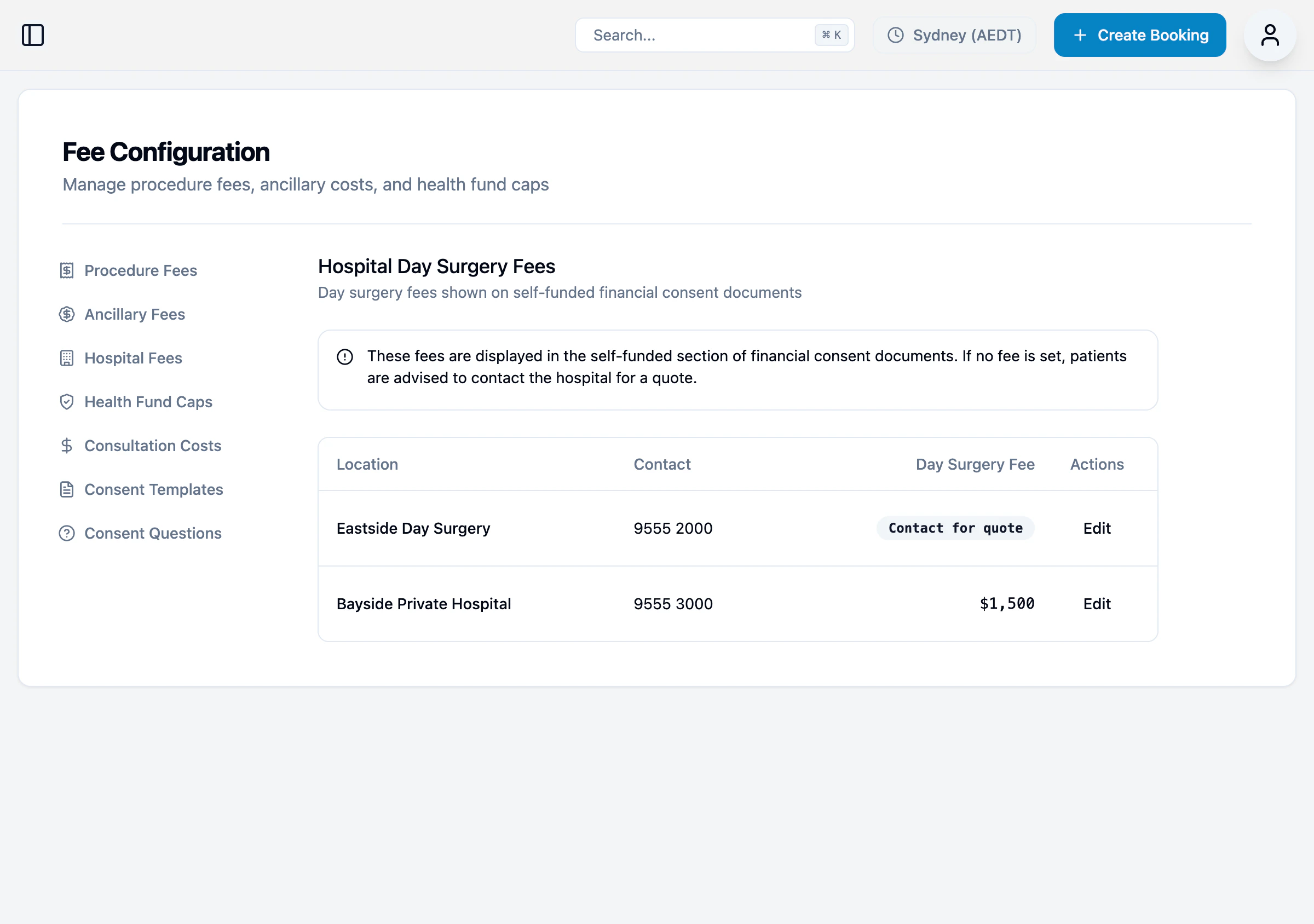Click the Ancillary Fees dollar badge icon
The height and width of the screenshot is (924, 1314).
point(67,314)
